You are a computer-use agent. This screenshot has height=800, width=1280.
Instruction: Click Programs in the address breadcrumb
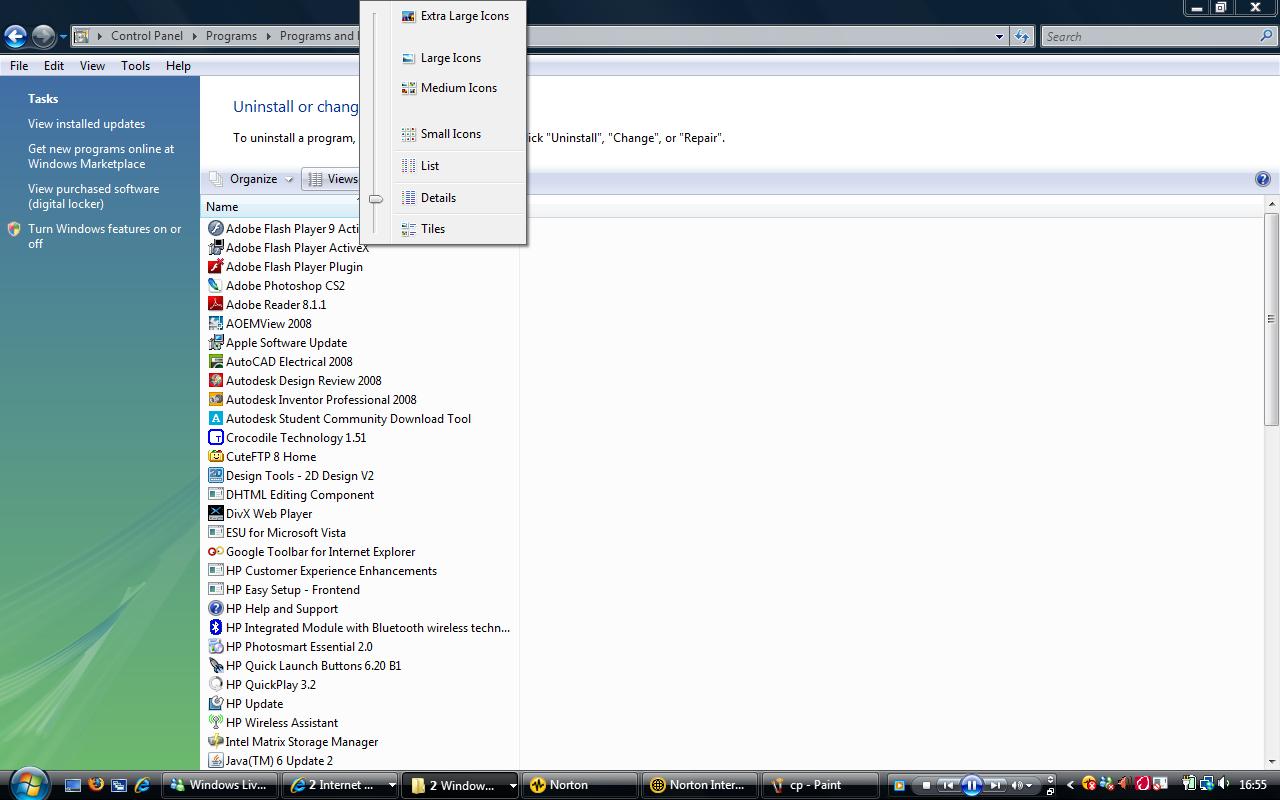click(231, 36)
